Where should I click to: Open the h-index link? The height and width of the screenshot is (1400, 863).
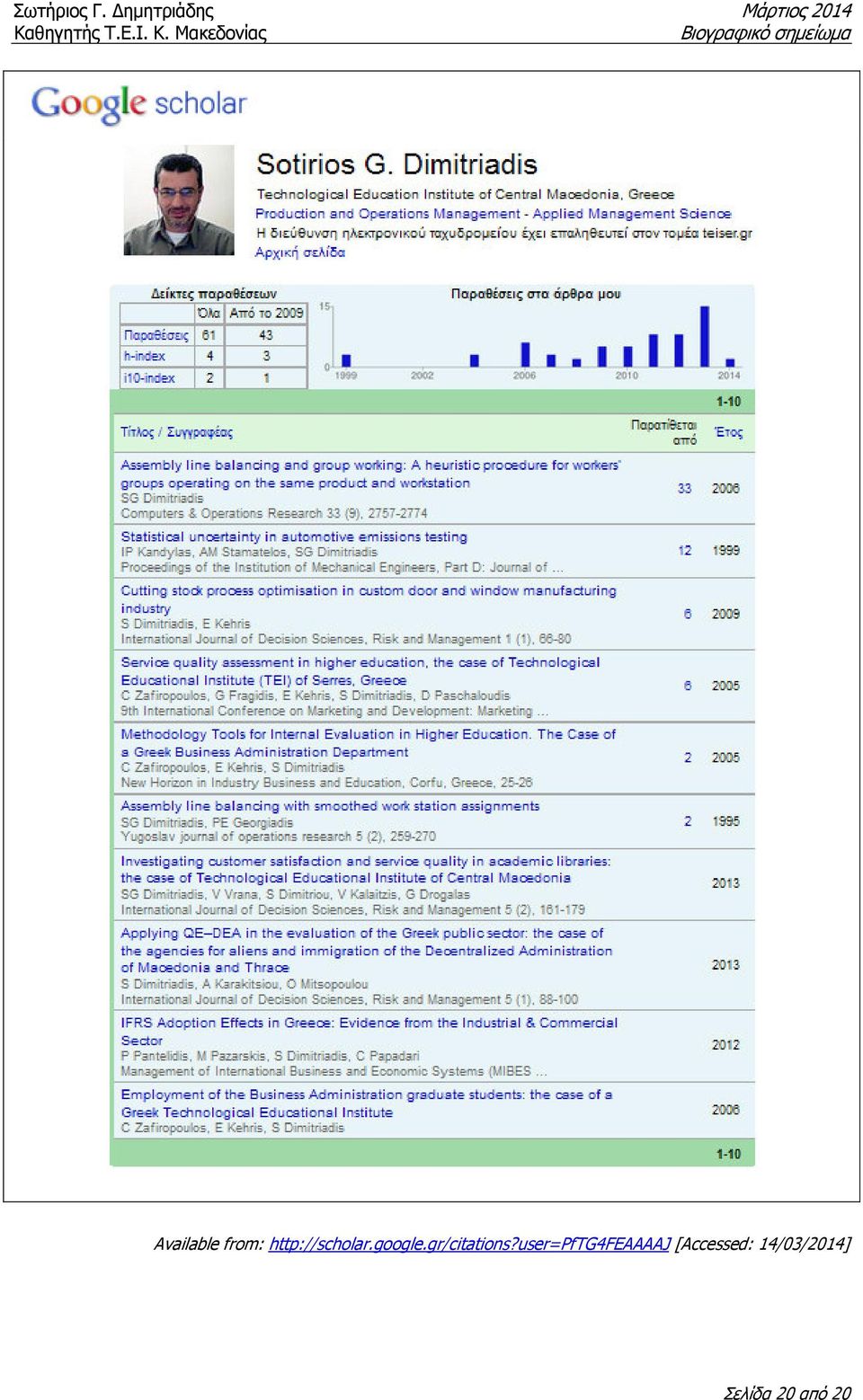pos(145,356)
